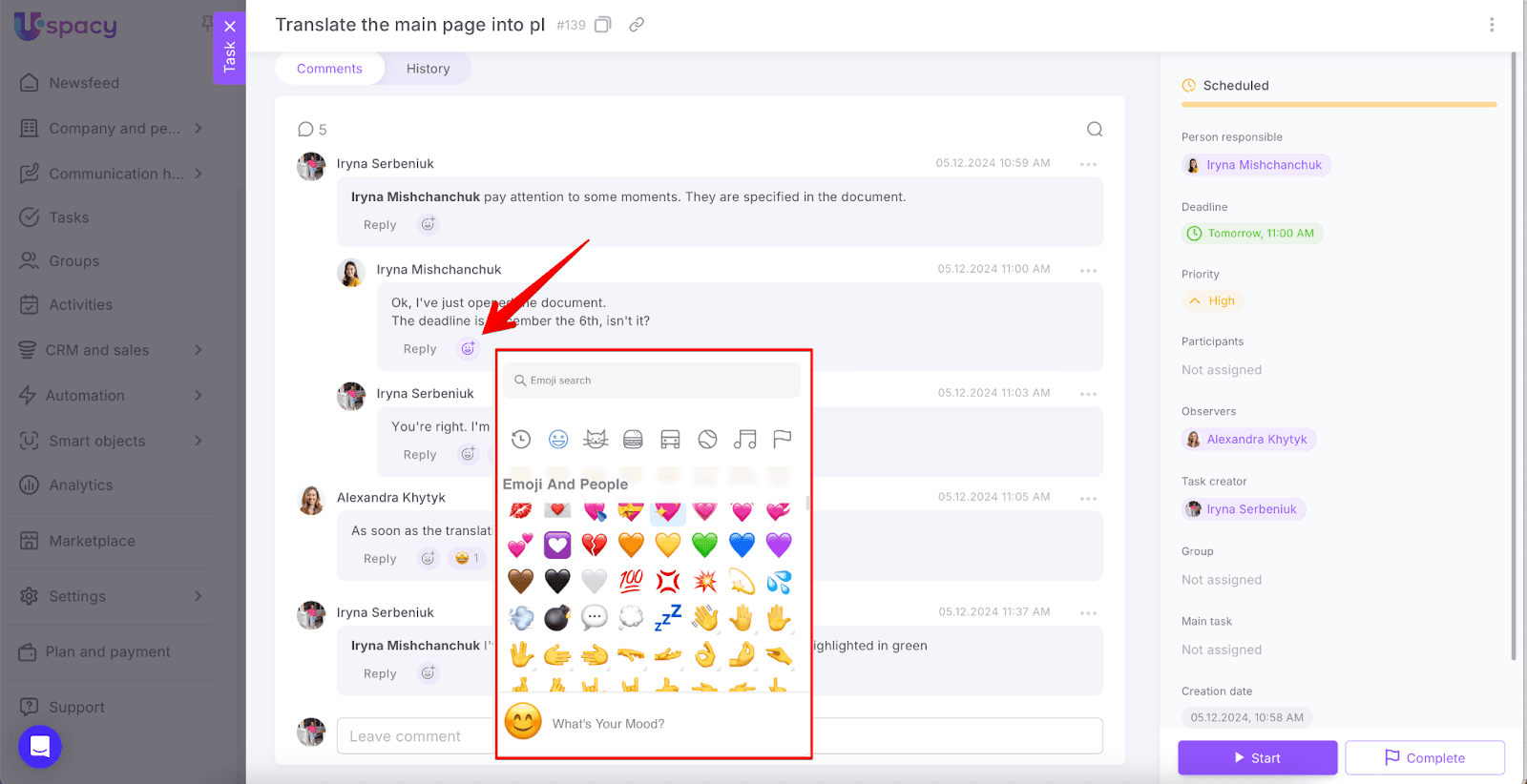1527x784 pixels.
Task: Switch to the History tab
Action: [x=428, y=69]
